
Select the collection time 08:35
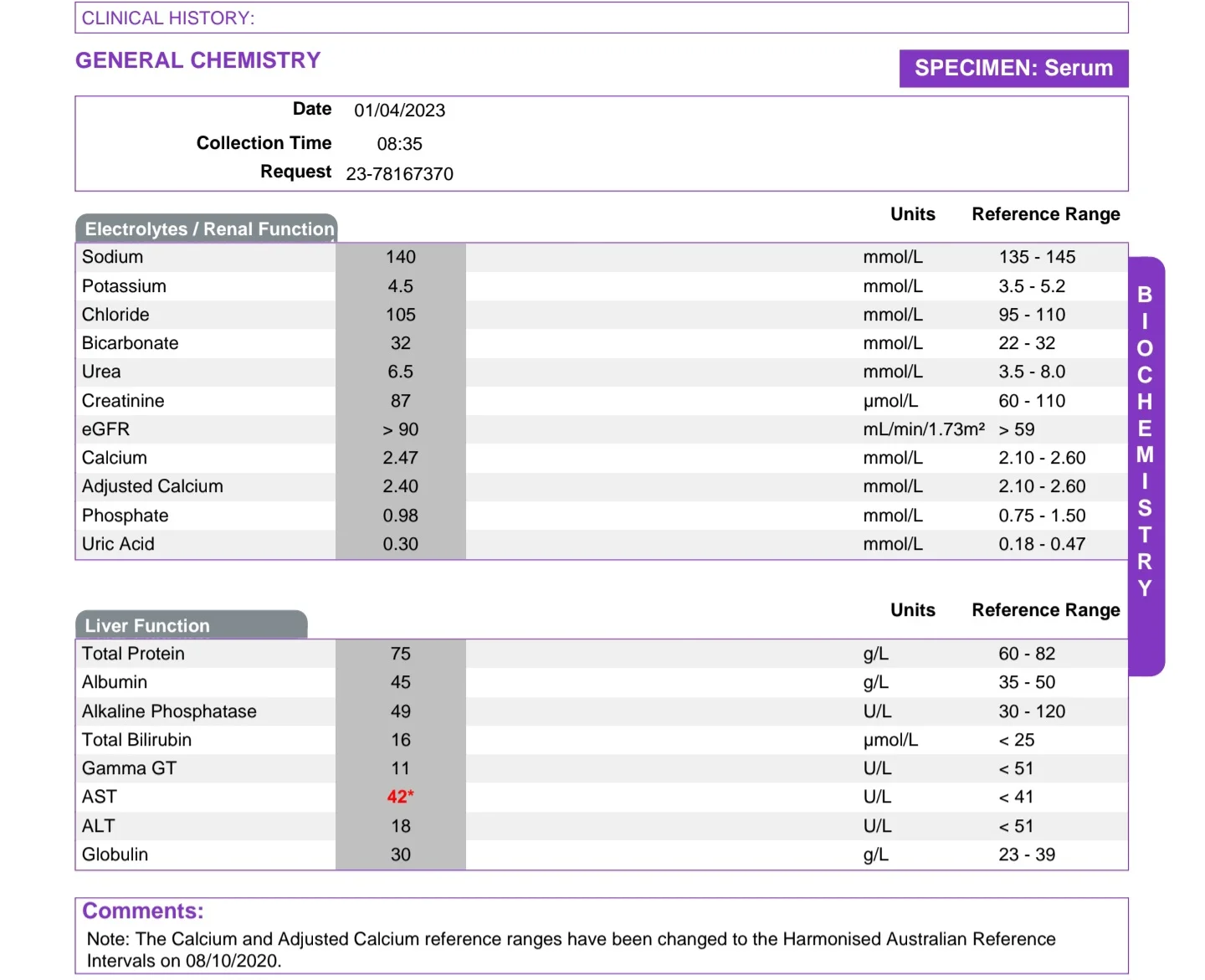400,144
